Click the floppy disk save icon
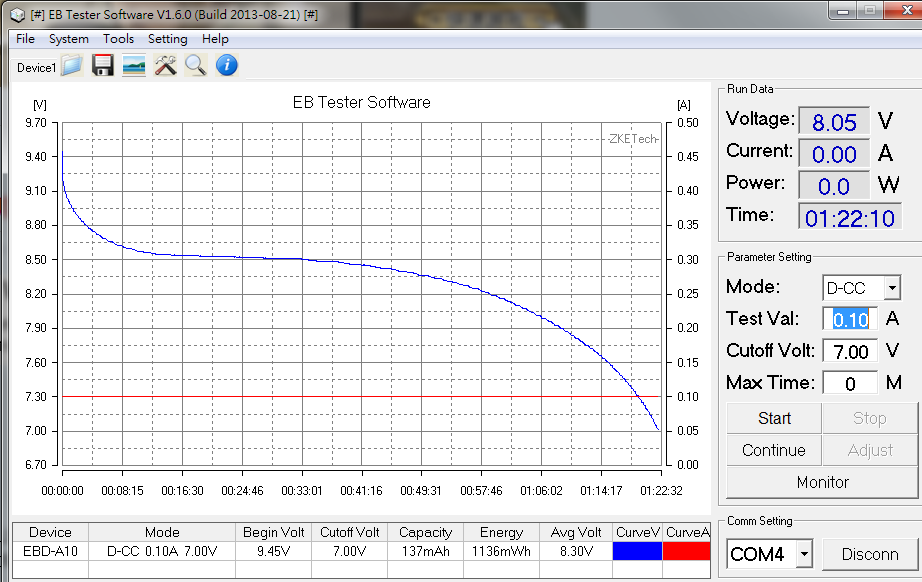 point(102,66)
